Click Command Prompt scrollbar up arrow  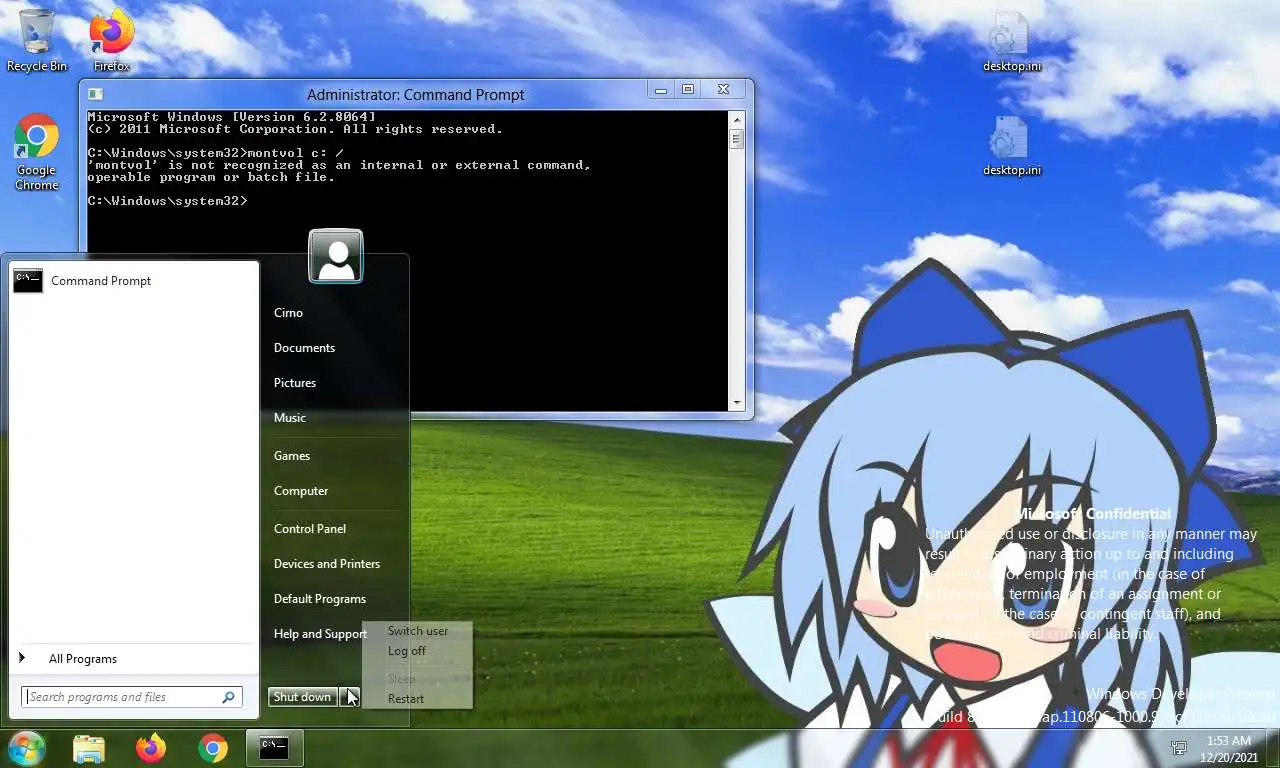(737, 119)
